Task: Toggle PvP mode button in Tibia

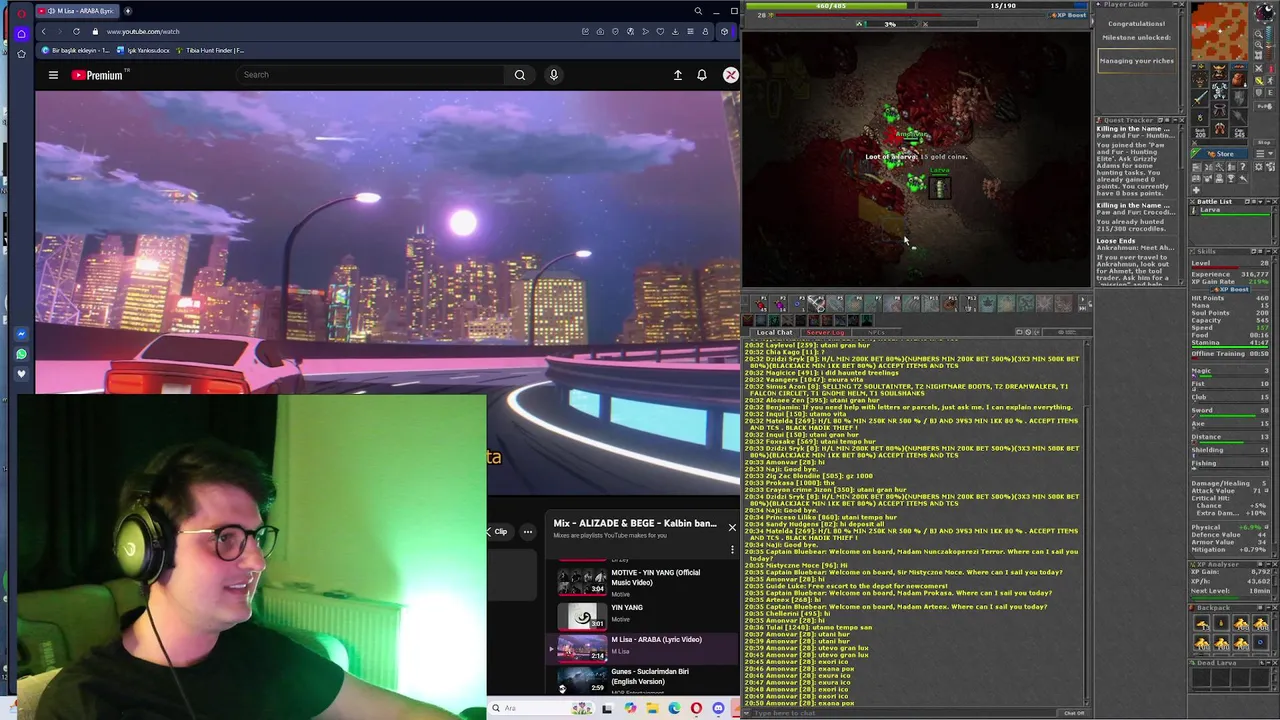Action: click(x=1264, y=106)
